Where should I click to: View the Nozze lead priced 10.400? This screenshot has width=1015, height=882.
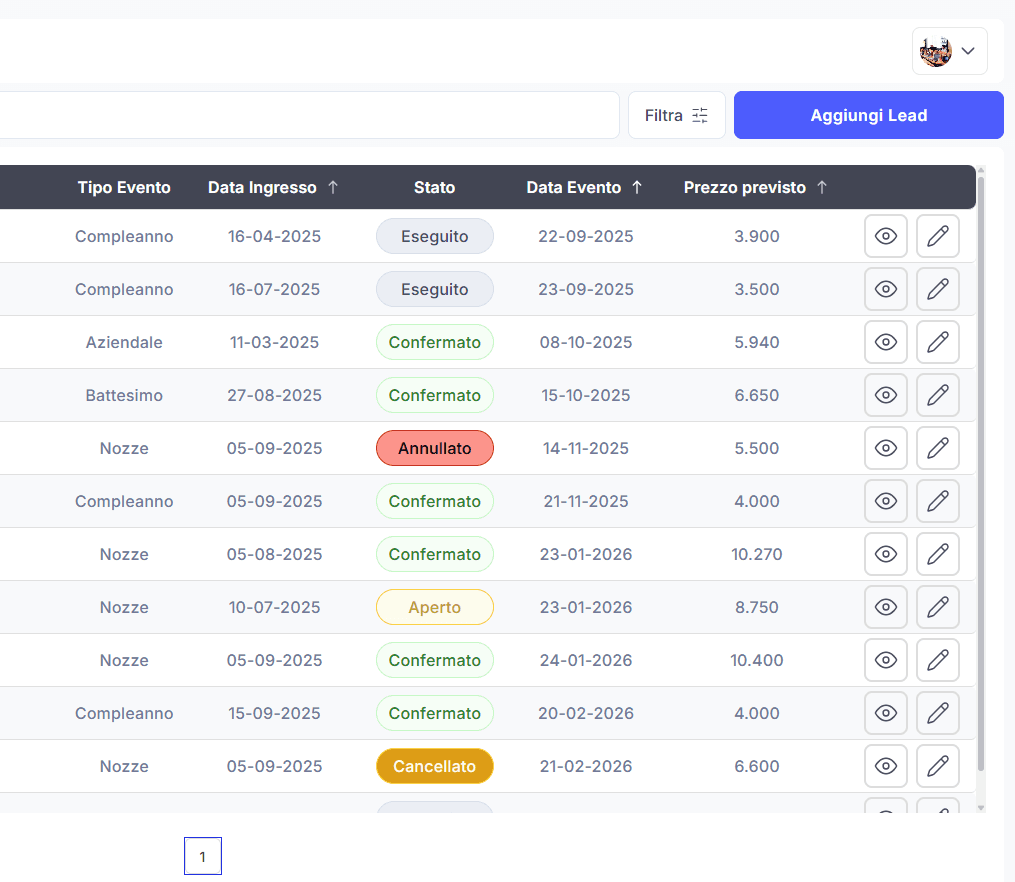(x=886, y=661)
